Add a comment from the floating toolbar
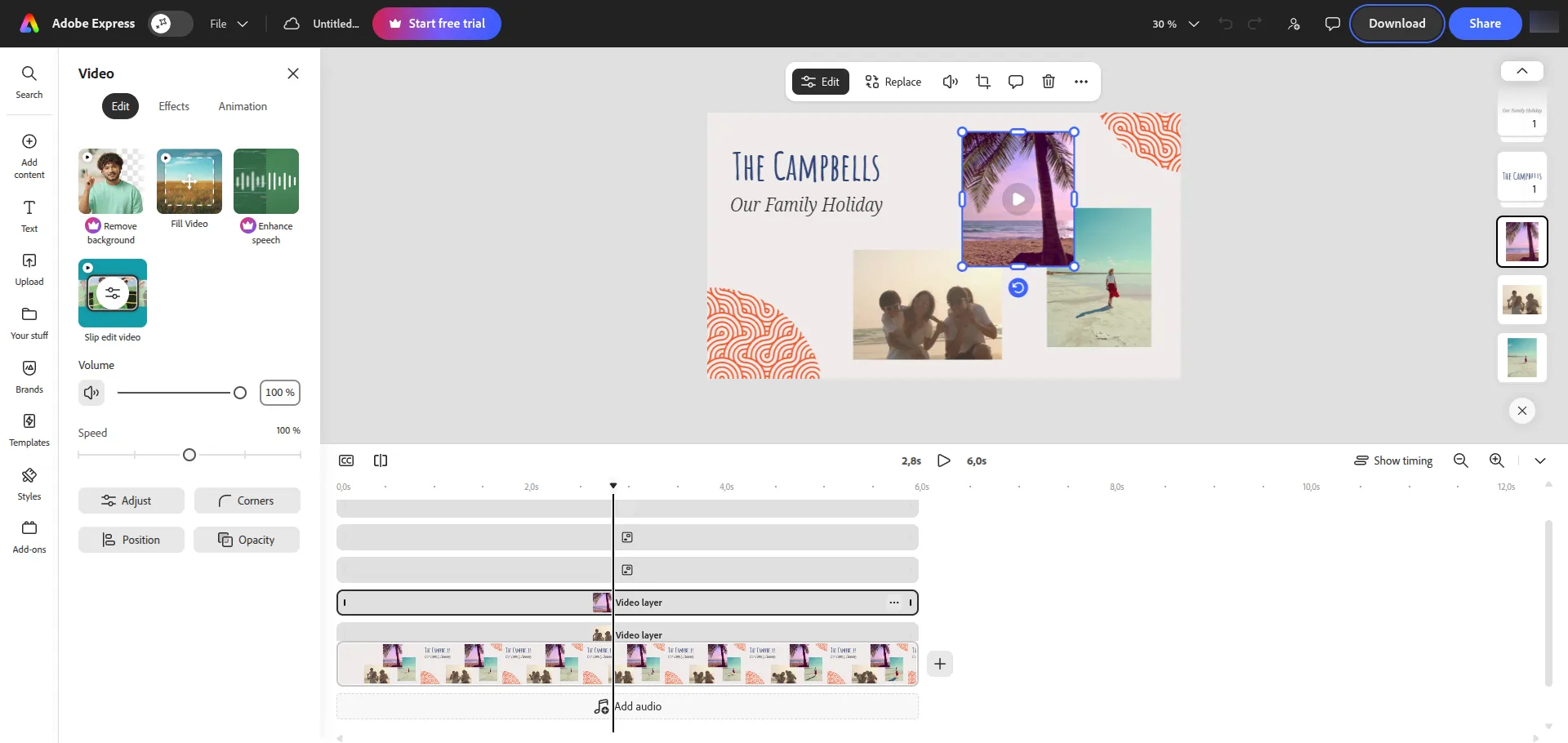The height and width of the screenshot is (743, 1568). [x=1016, y=82]
